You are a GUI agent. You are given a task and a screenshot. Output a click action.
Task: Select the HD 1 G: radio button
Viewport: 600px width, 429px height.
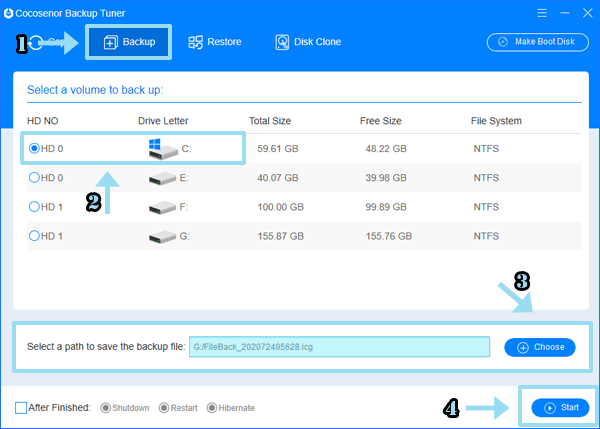34,235
